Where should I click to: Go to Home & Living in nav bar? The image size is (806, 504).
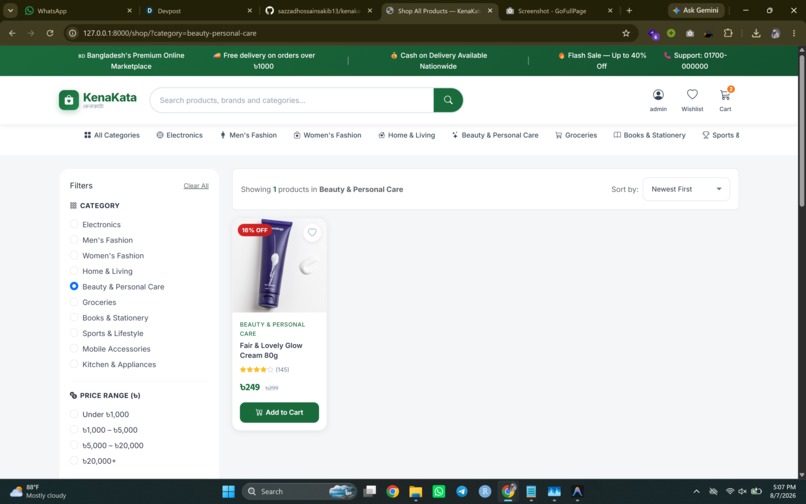click(407, 135)
